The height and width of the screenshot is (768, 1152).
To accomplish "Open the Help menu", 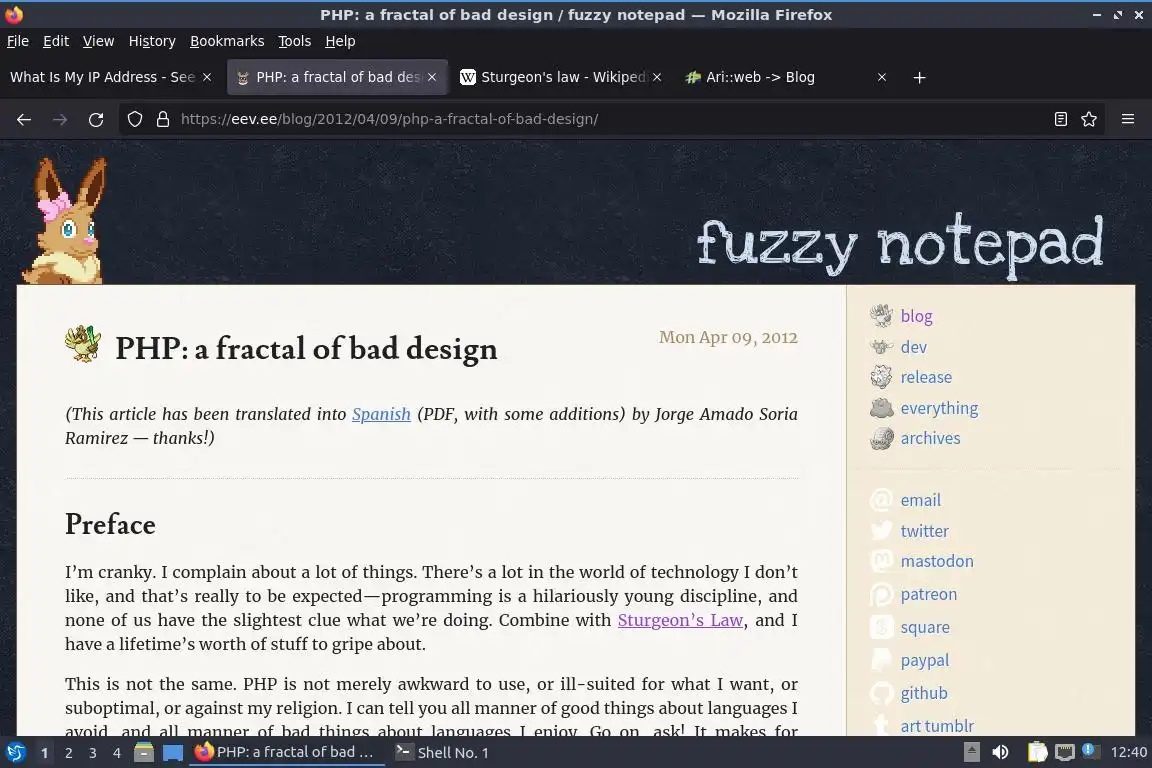I will click(340, 41).
